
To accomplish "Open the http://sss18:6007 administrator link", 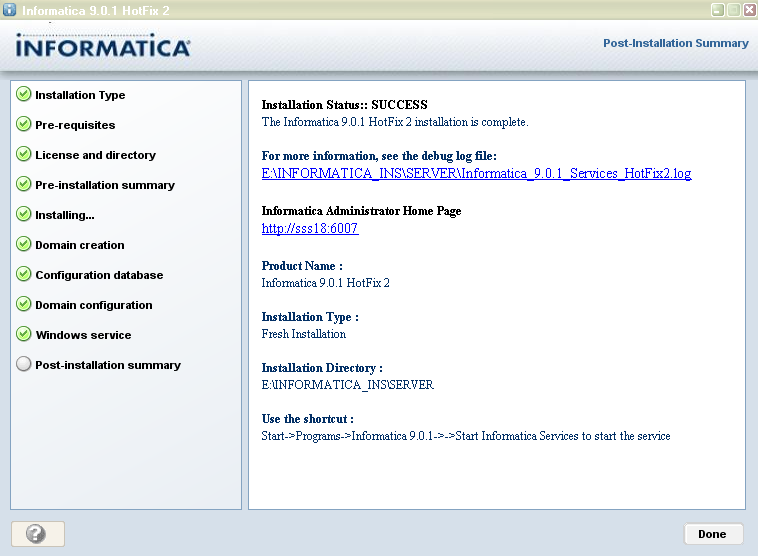I will (310, 228).
